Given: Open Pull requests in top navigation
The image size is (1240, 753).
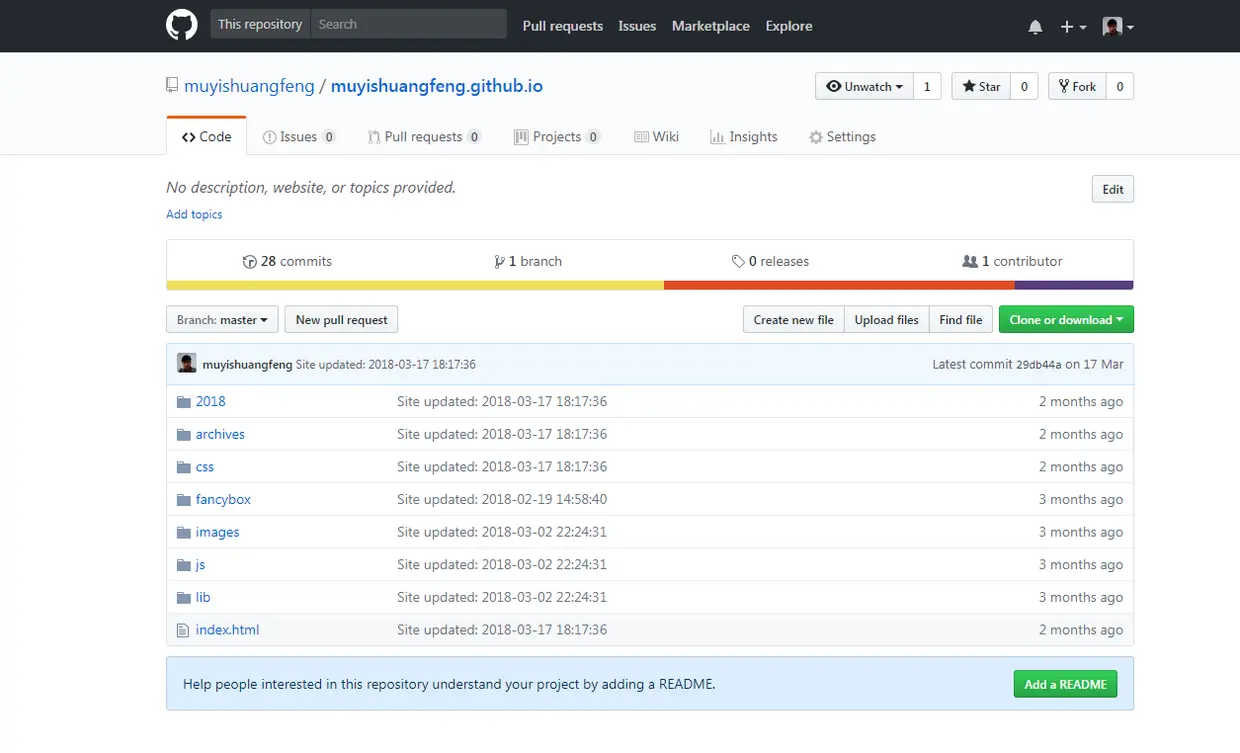Looking at the screenshot, I should [x=563, y=26].
